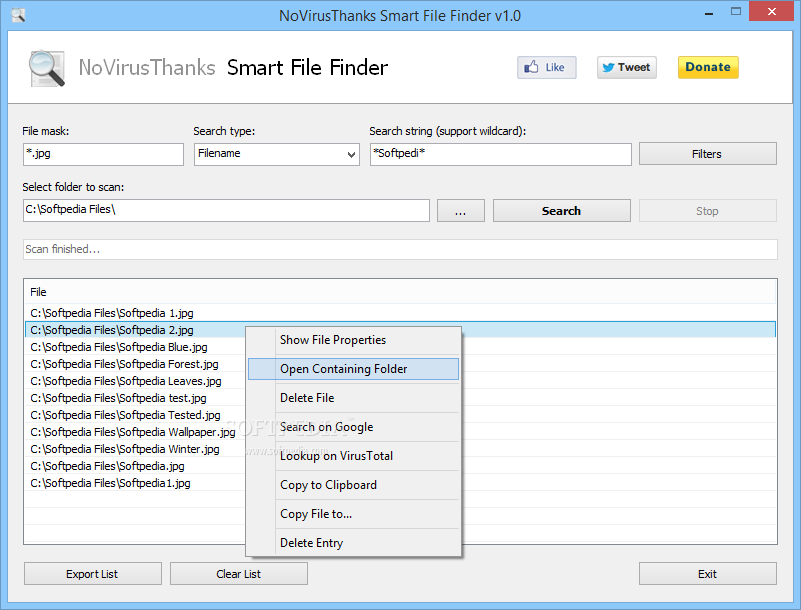Focus the Select folder to scan field
Image resolution: width=801 pixels, height=610 pixels.
(226, 210)
